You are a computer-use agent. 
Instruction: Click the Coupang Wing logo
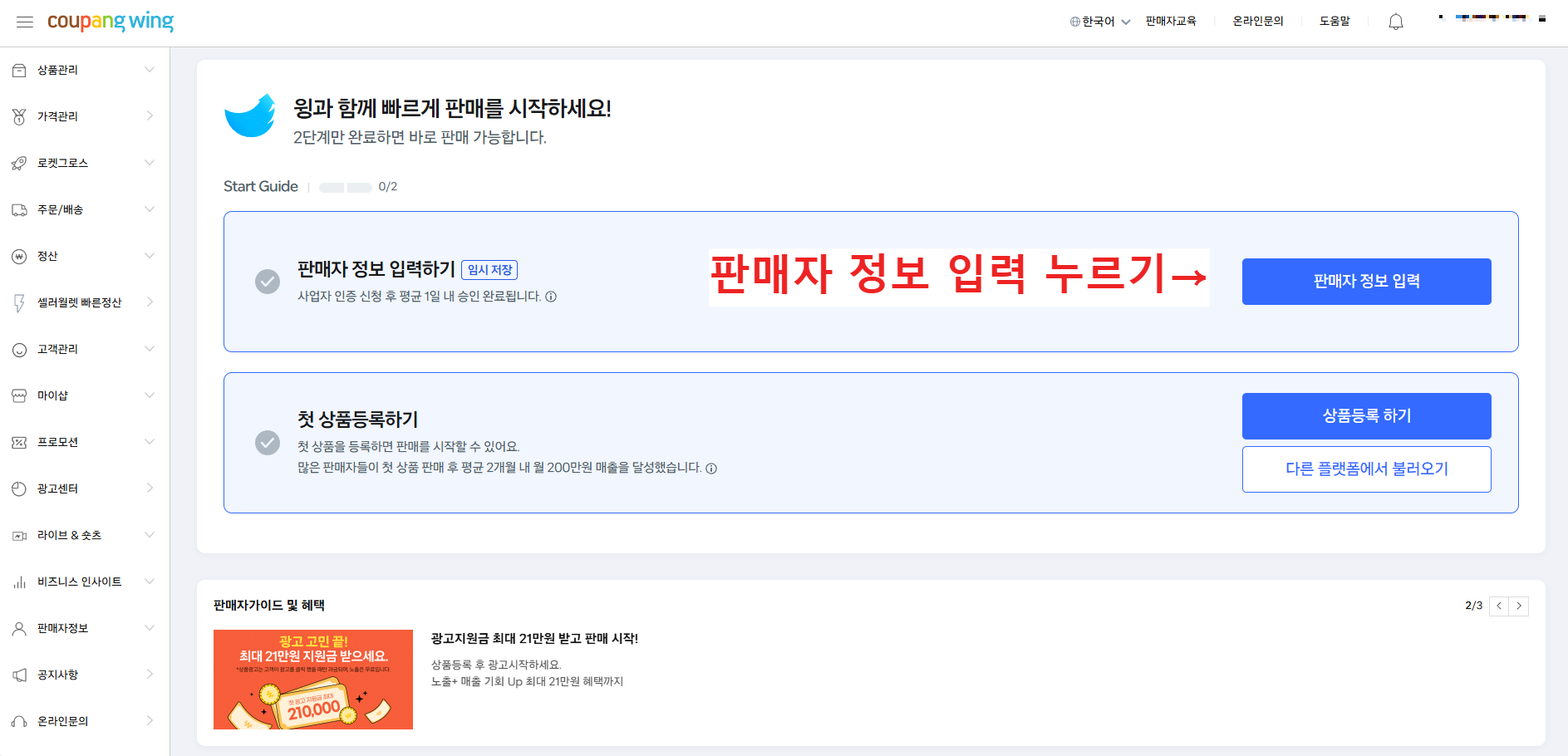pos(111,22)
